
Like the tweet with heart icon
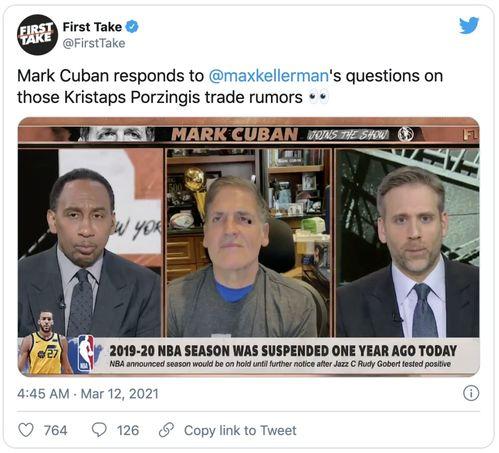tap(26, 430)
